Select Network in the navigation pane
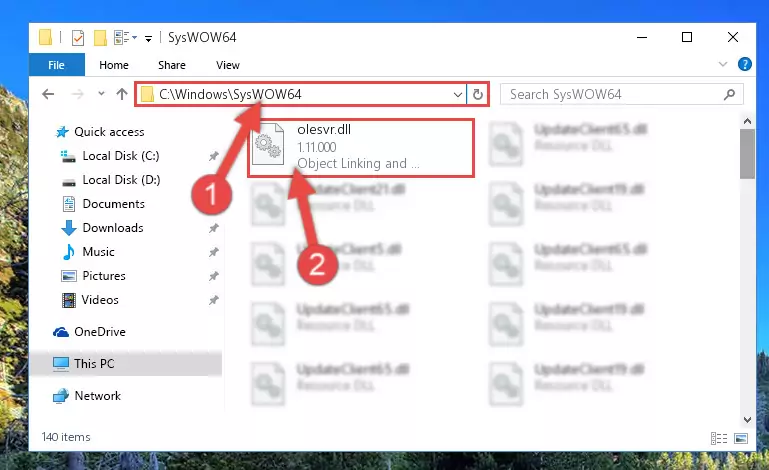This screenshot has height=470, width=769. pos(97,395)
